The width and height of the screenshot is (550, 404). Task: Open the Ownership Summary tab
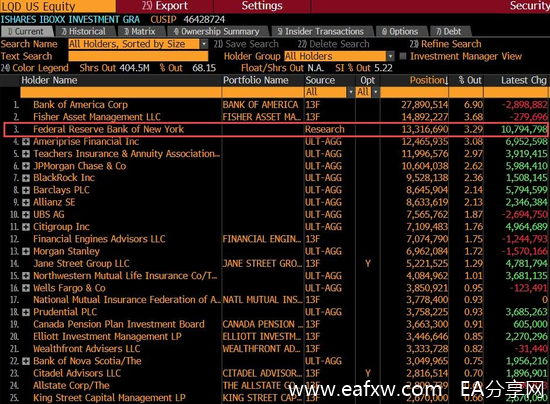[x=217, y=32]
